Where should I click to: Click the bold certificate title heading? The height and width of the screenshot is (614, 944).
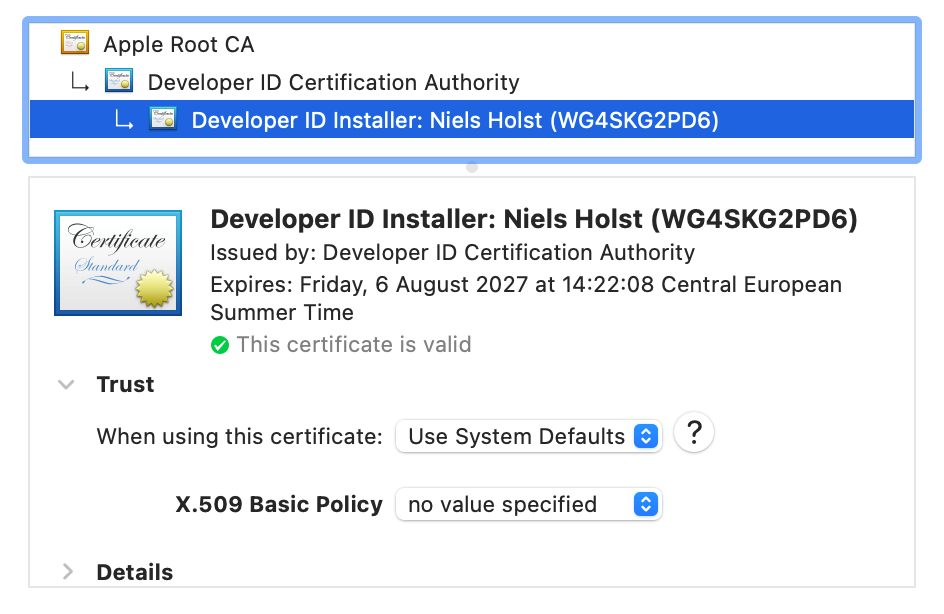[533, 219]
